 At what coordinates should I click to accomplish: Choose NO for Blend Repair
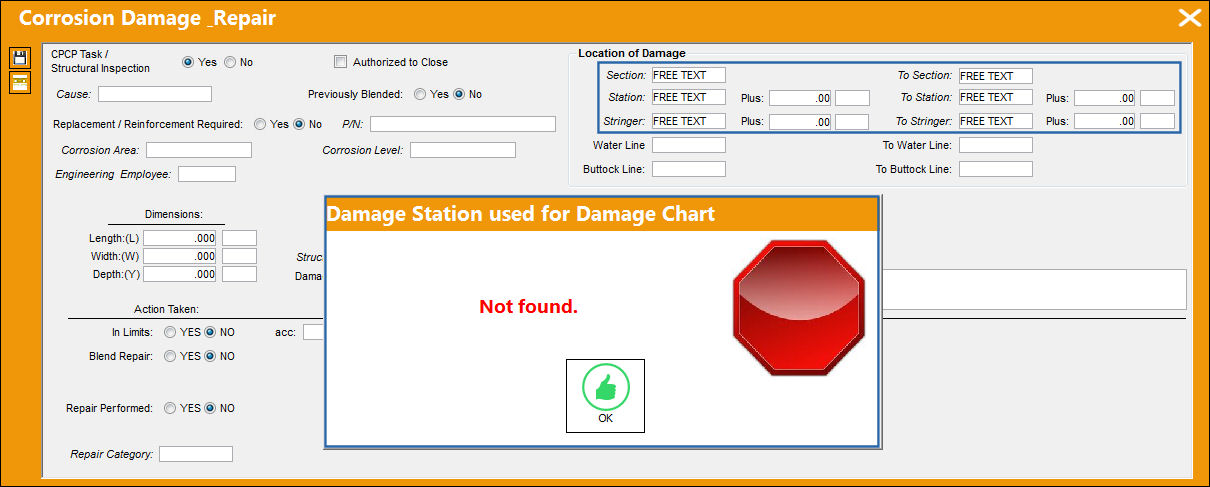[x=210, y=356]
